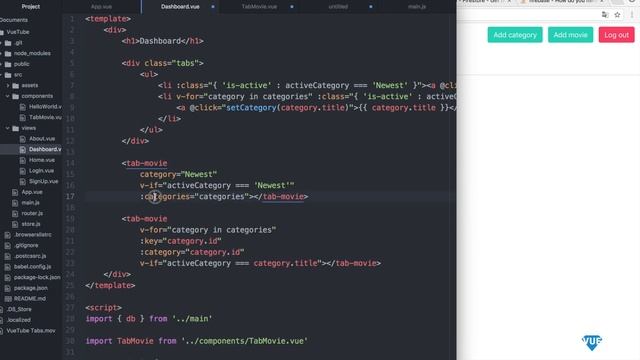Click the file icon beside .gitignore

(7, 245)
